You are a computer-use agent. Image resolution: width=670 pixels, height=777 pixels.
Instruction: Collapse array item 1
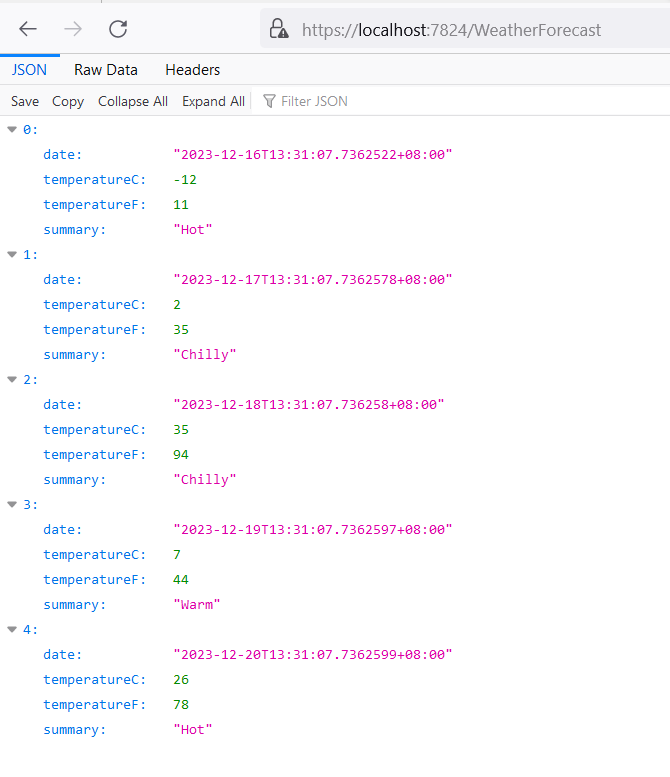pos(12,254)
